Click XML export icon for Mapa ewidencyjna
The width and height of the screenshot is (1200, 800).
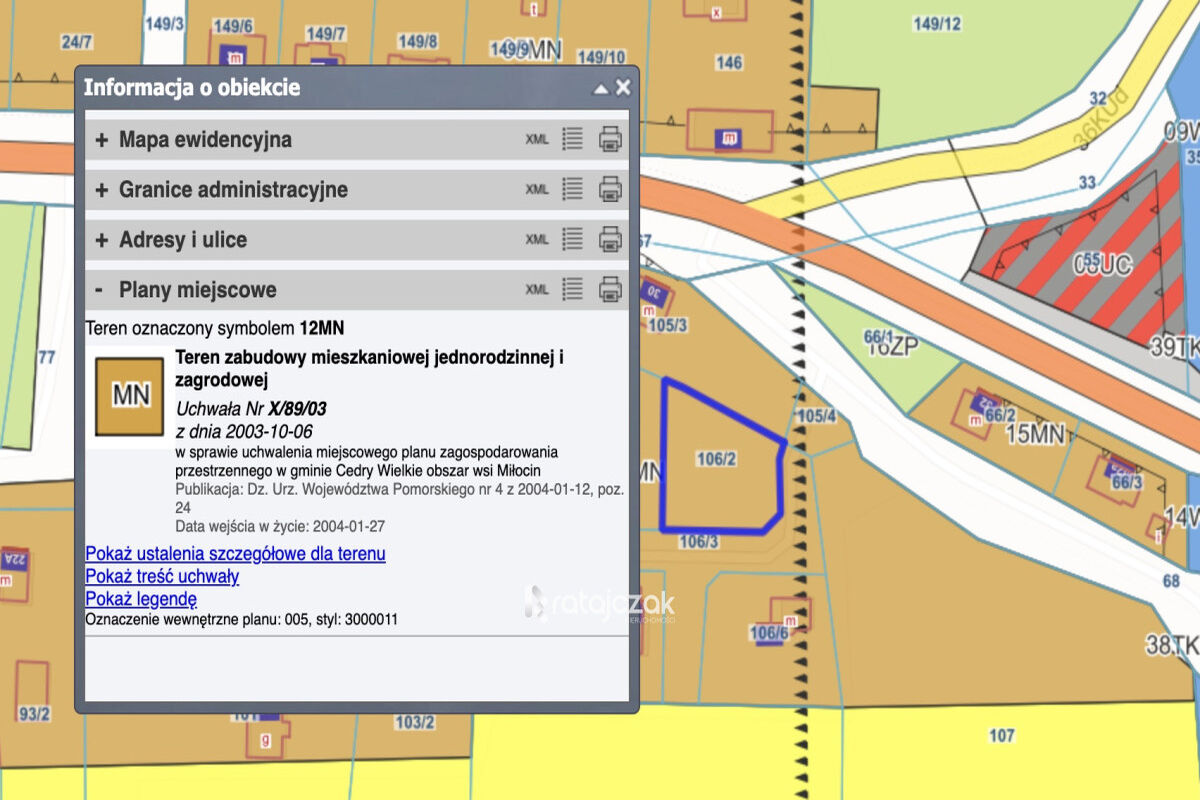point(537,139)
